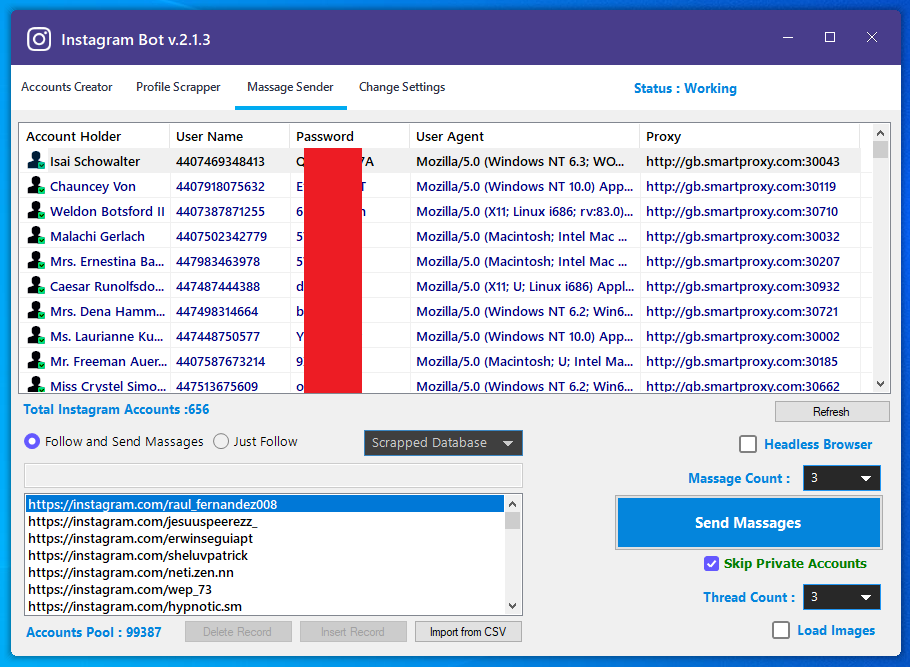This screenshot has height=667, width=910.
Task: Click user icon beside Caesar Runolfsdo...
Action: point(36,285)
